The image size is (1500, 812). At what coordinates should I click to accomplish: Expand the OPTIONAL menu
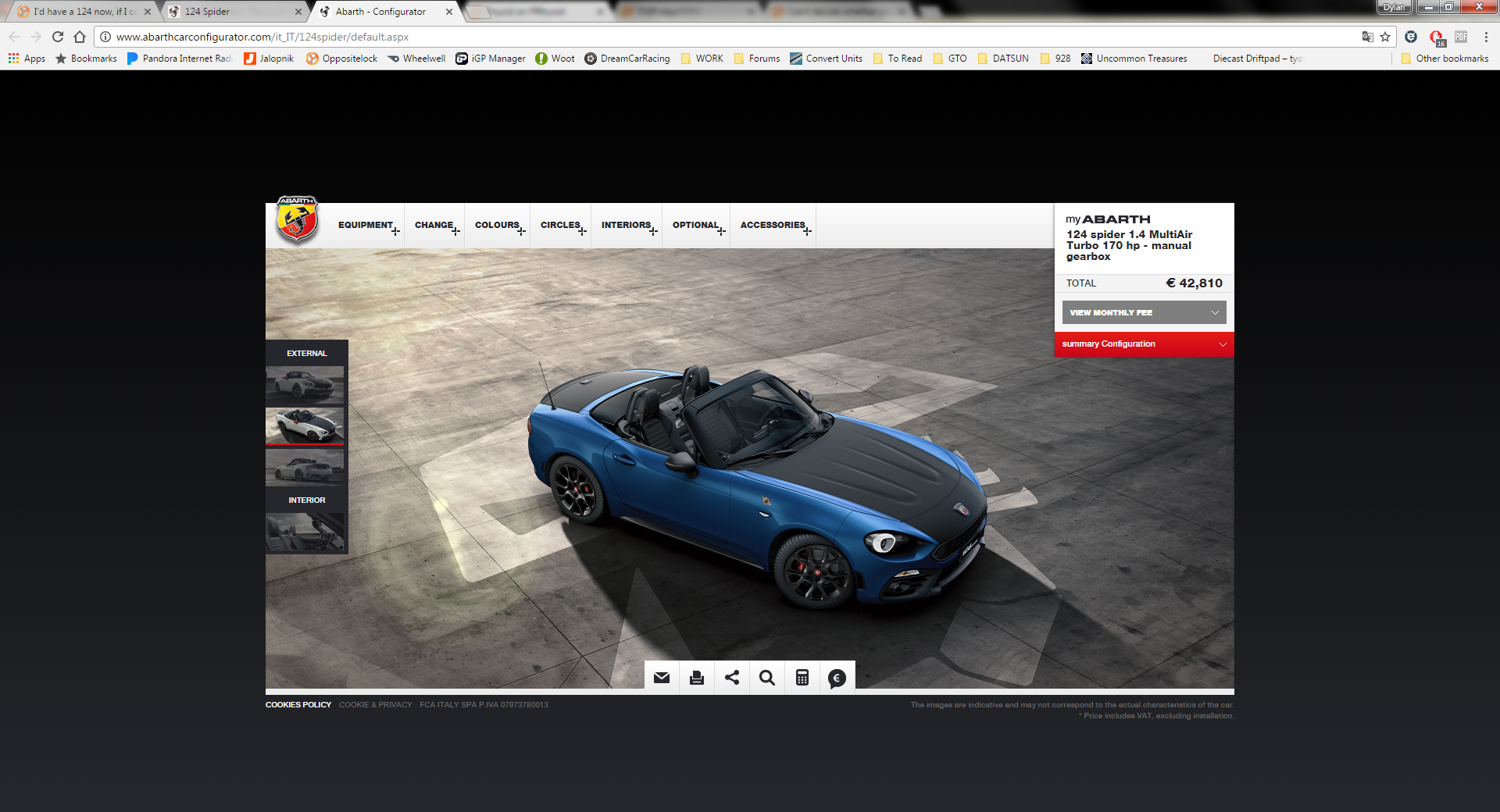[x=698, y=226]
